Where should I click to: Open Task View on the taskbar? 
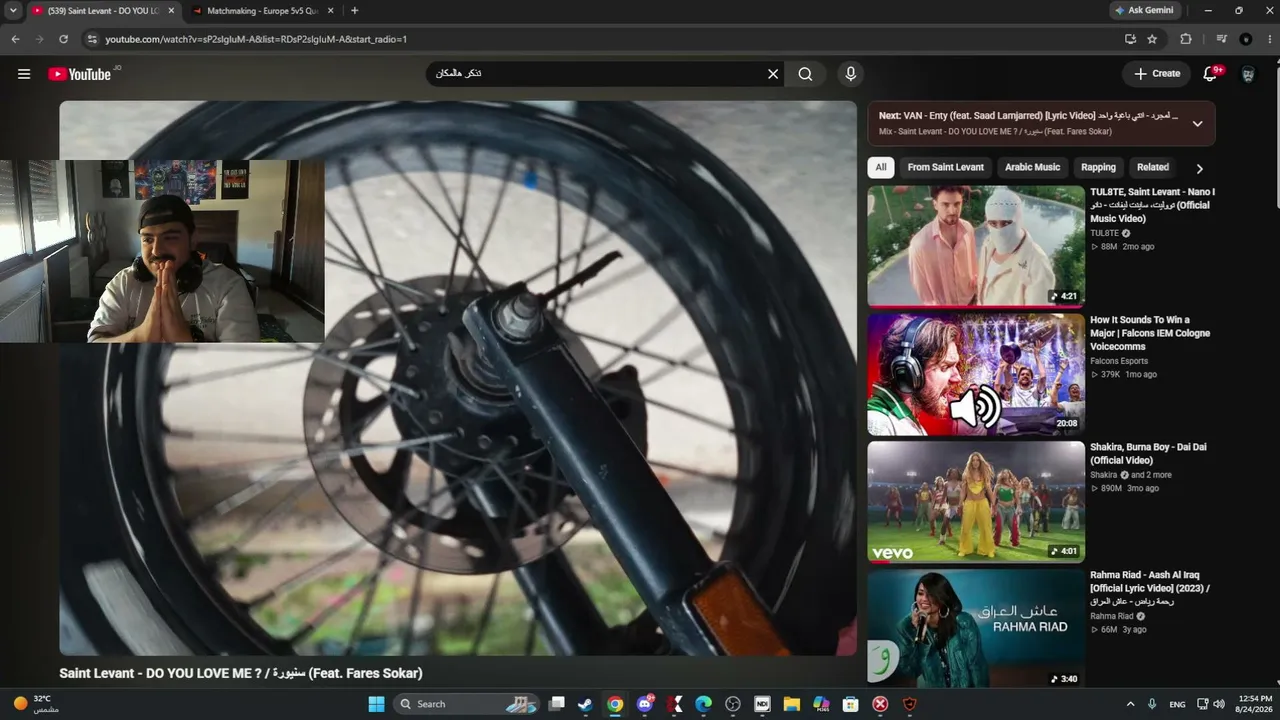click(x=557, y=704)
